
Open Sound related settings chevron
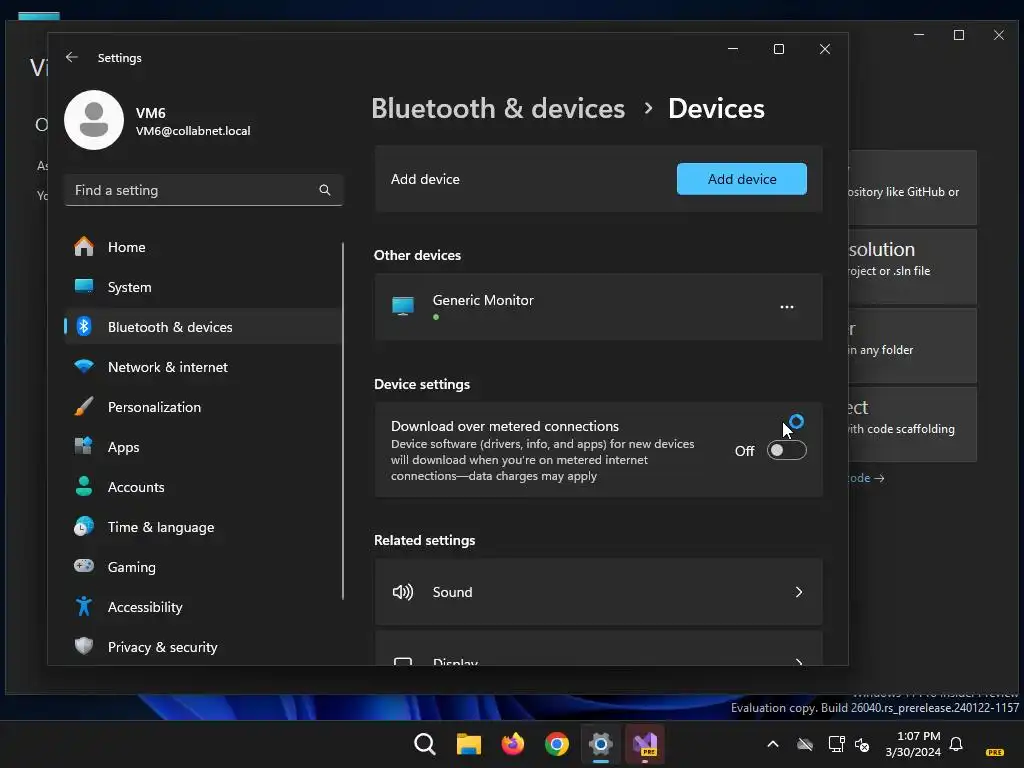pos(799,592)
